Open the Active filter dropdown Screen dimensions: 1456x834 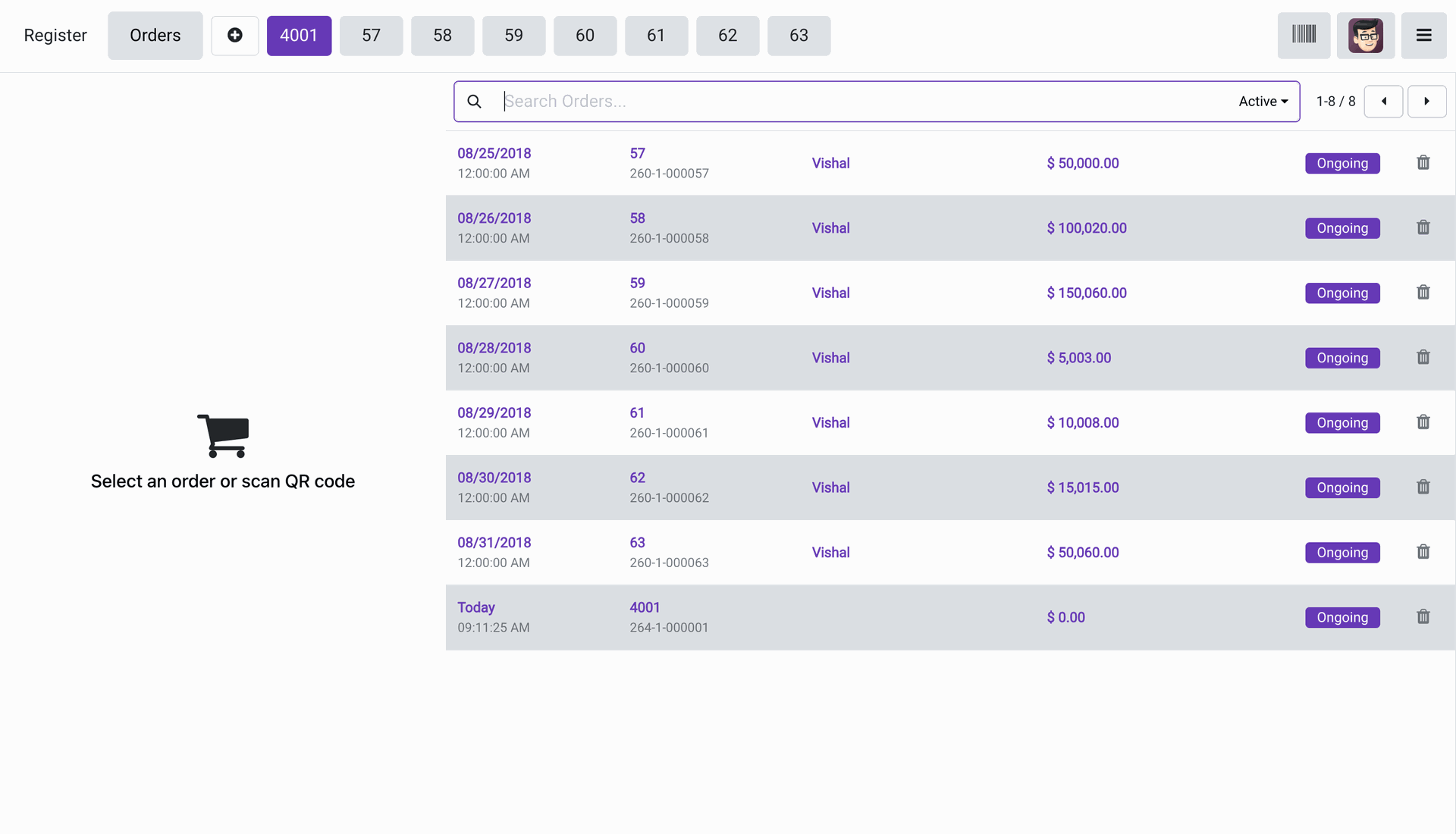tap(1263, 102)
